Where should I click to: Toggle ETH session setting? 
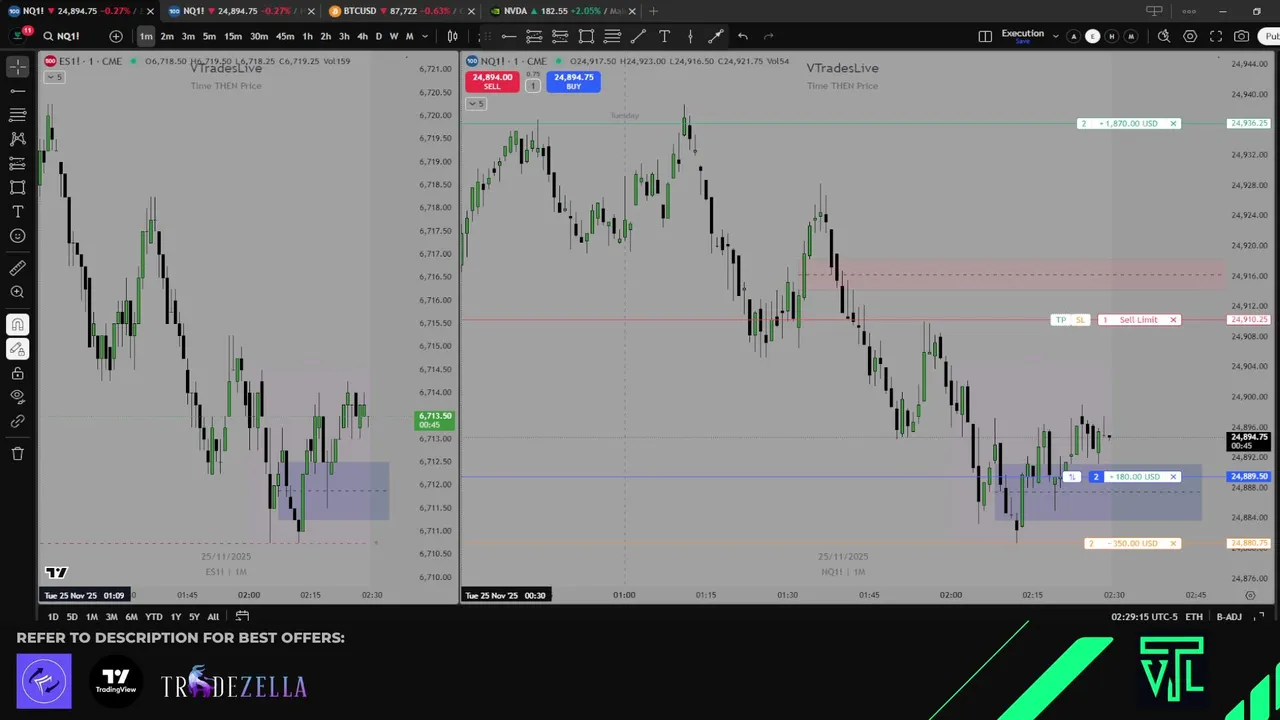tap(1194, 617)
